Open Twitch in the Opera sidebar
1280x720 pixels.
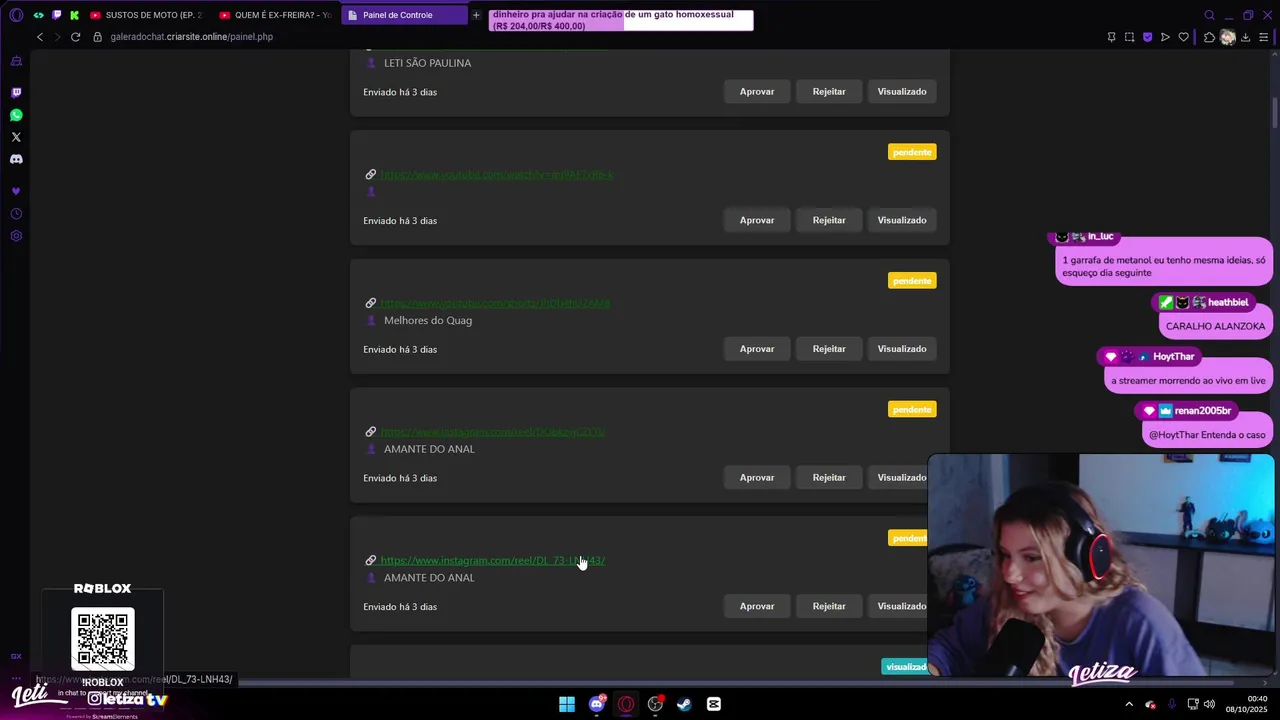click(16, 92)
